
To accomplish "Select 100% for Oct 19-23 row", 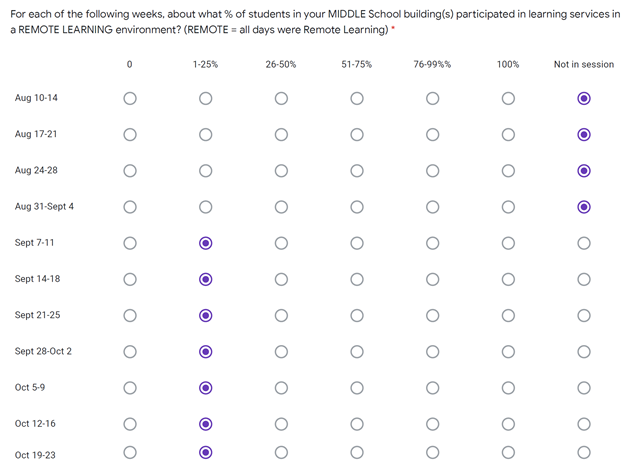I will (508, 452).
